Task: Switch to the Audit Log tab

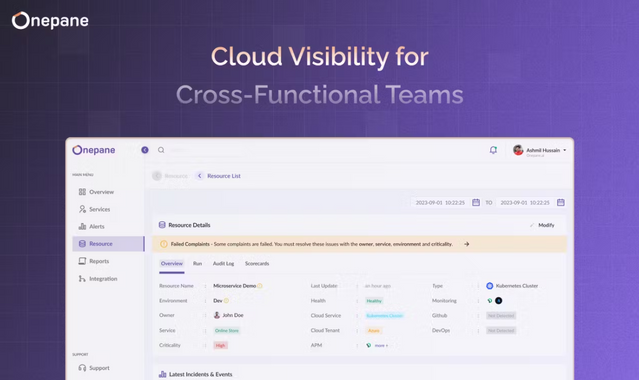Action: point(223,263)
